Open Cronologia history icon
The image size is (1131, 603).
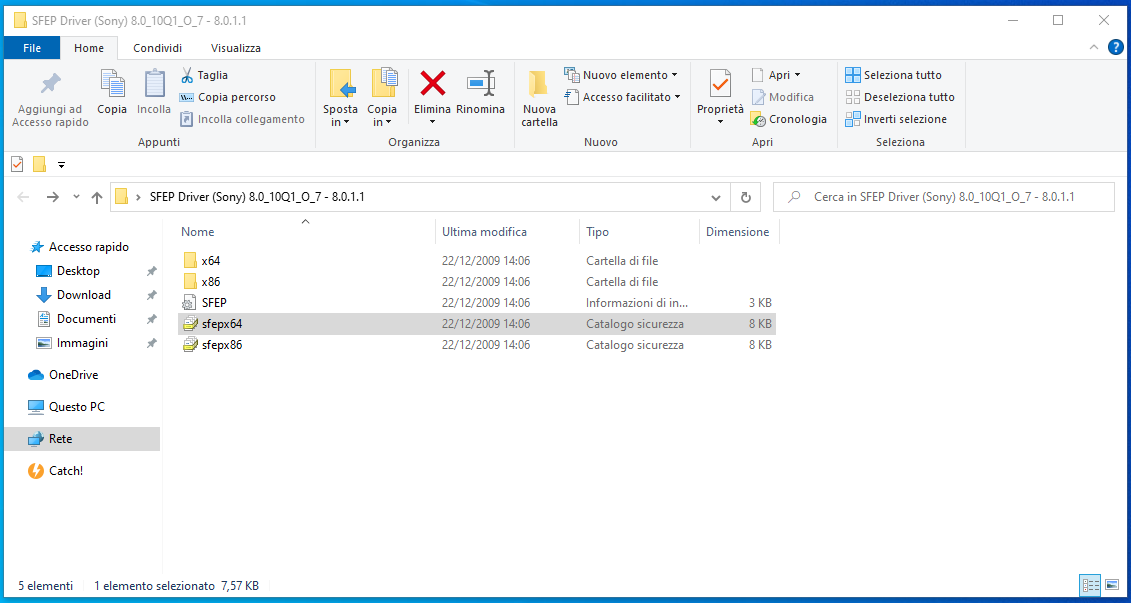pyautogui.click(x=759, y=119)
